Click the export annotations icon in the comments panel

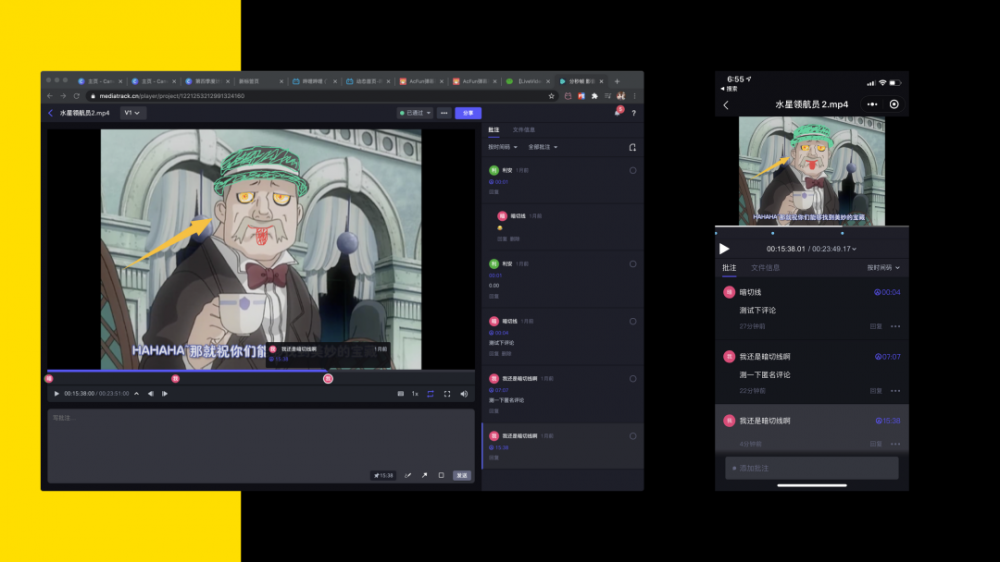632,147
